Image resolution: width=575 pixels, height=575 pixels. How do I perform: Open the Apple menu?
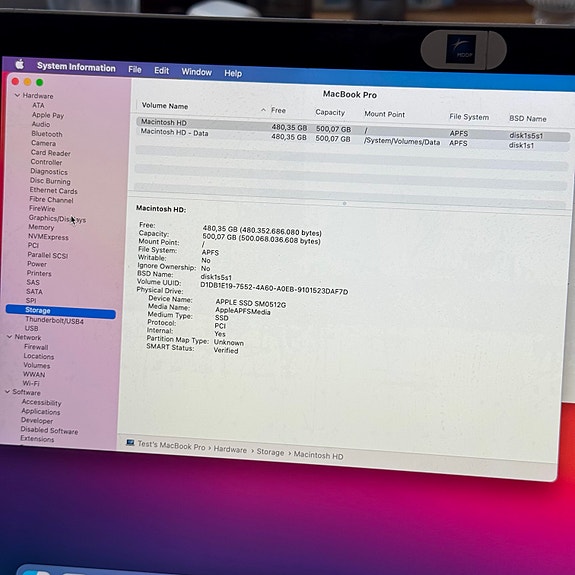[20, 65]
